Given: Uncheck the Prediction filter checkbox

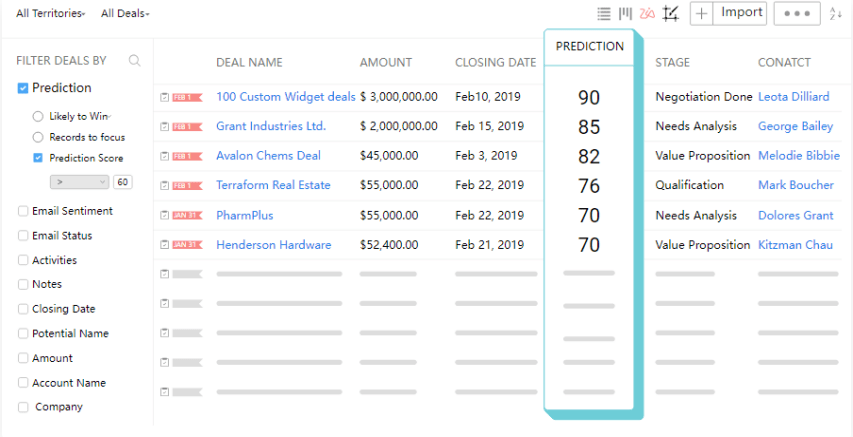Looking at the screenshot, I should [23, 88].
